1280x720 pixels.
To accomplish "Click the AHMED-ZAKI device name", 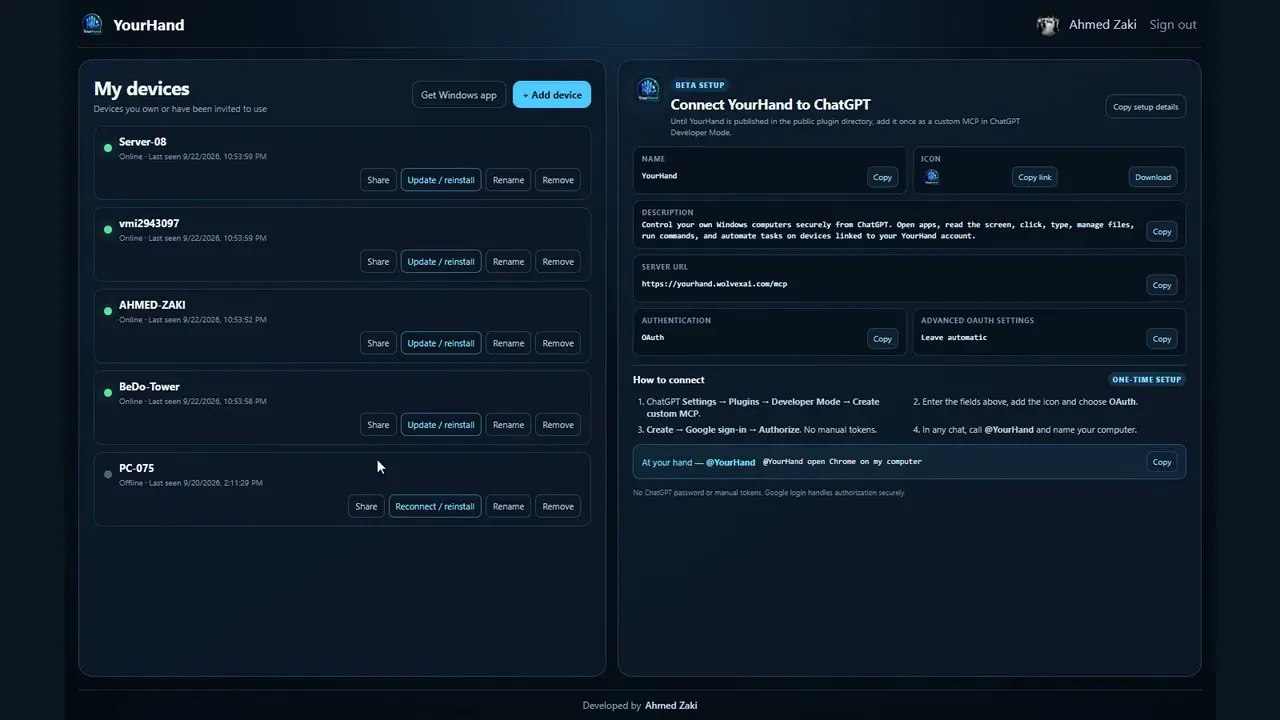I will tap(152, 305).
